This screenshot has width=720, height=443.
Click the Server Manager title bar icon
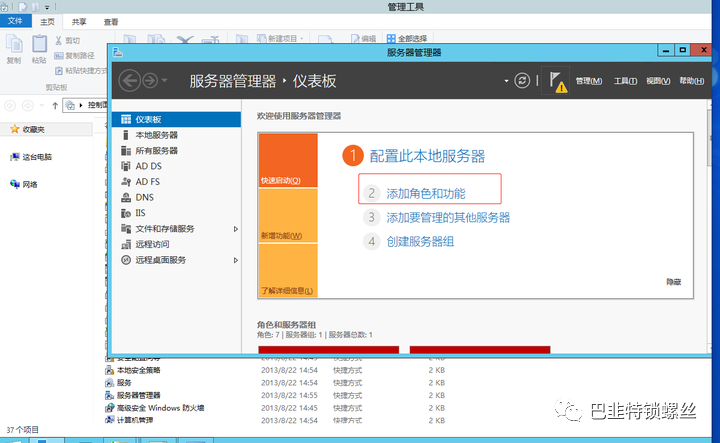[118, 52]
